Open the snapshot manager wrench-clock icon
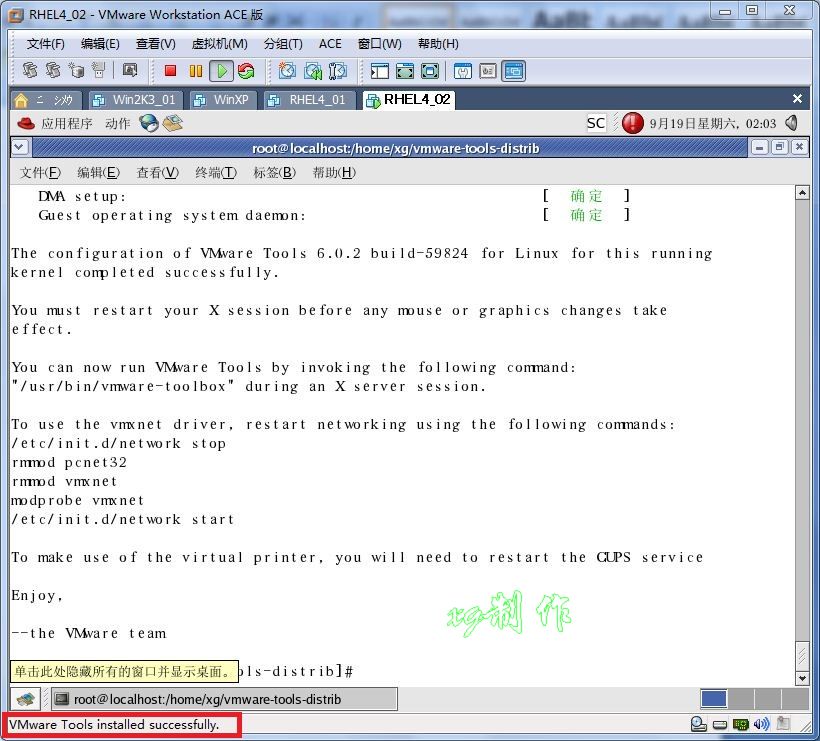Viewport: 820px width, 741px height. pyautogui.click(x=337, y=71)
